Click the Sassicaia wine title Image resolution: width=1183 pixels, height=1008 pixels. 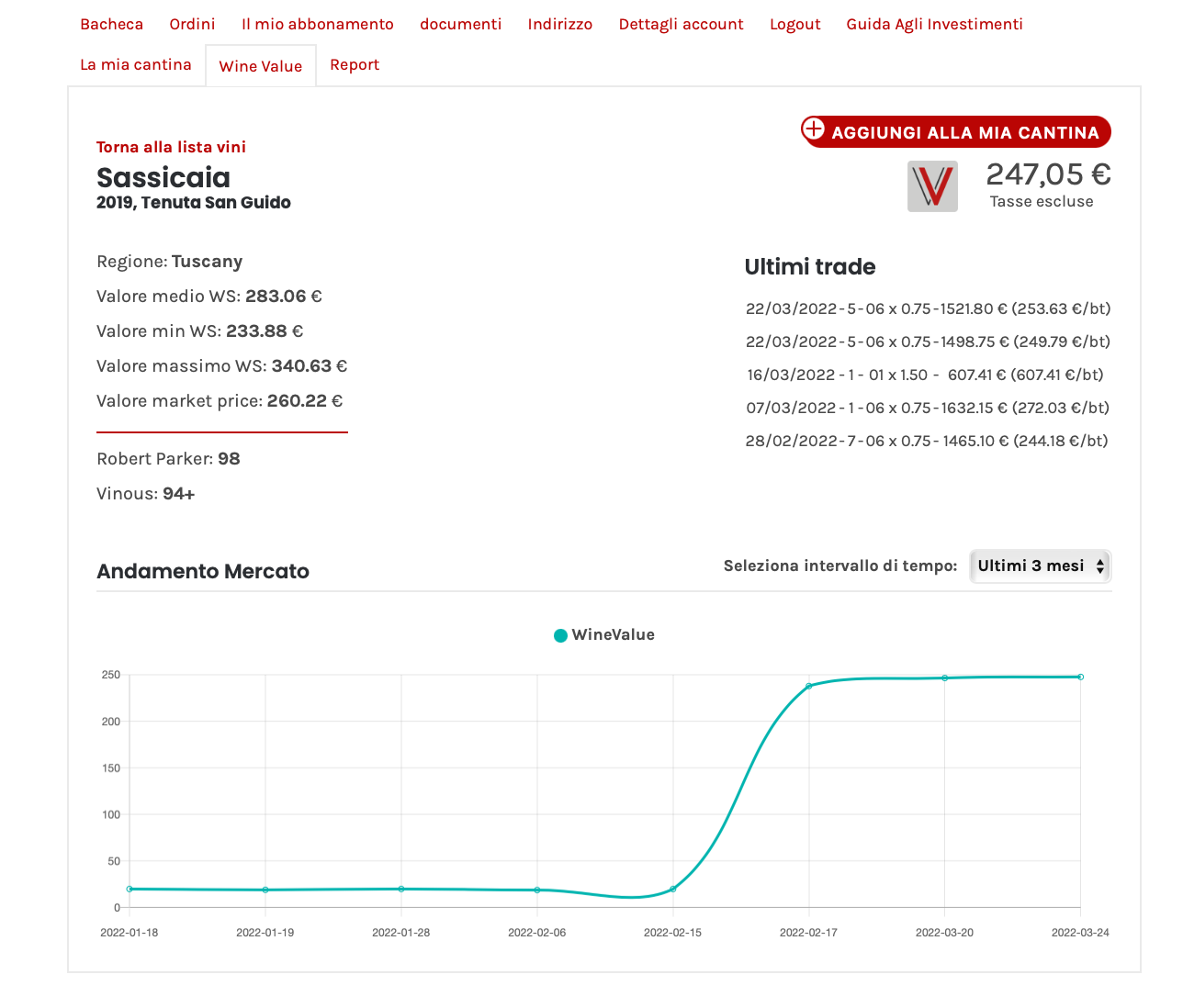point(163,177)
